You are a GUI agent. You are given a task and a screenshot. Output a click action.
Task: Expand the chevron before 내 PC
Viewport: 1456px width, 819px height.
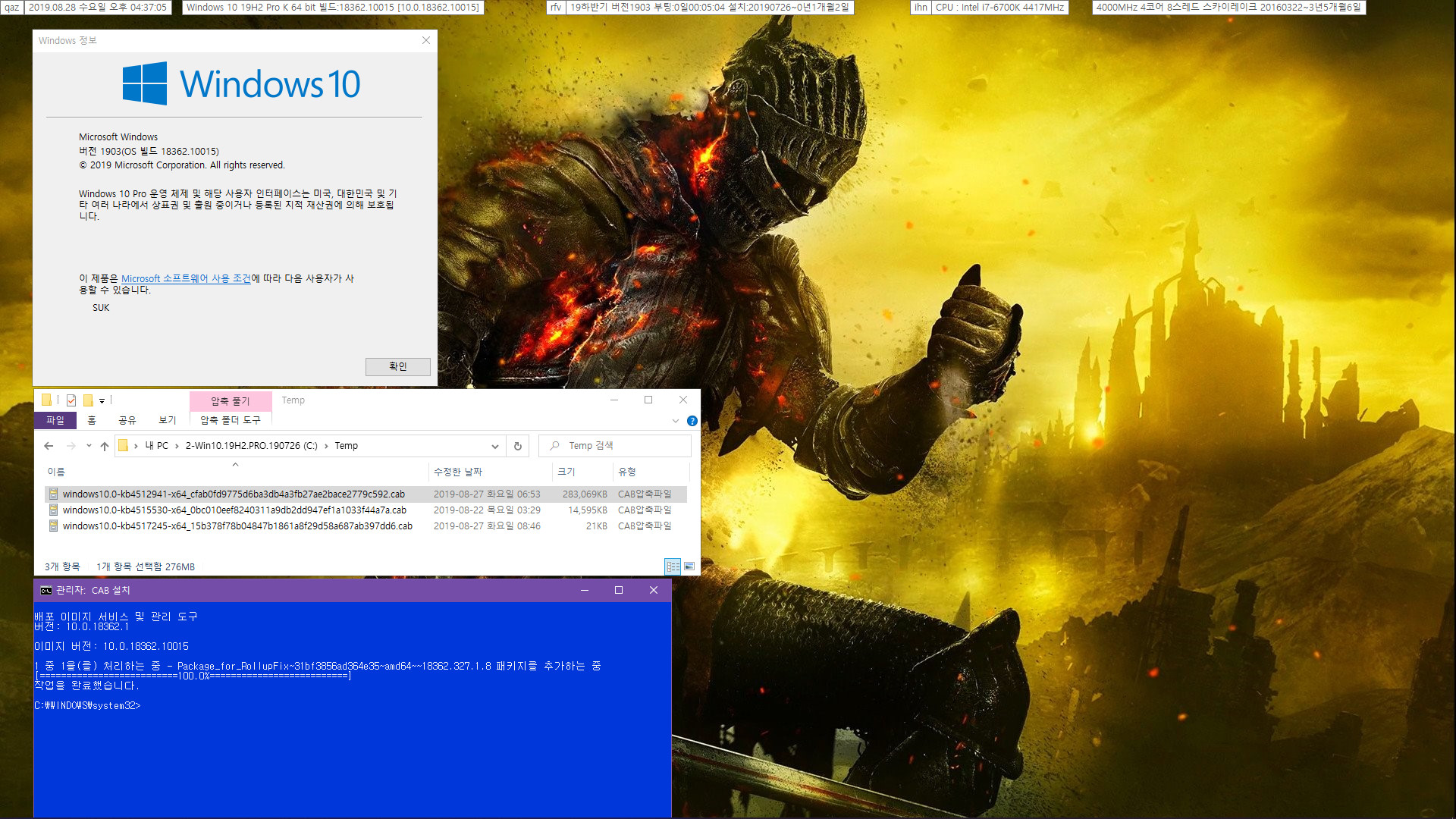click(136, 446)
